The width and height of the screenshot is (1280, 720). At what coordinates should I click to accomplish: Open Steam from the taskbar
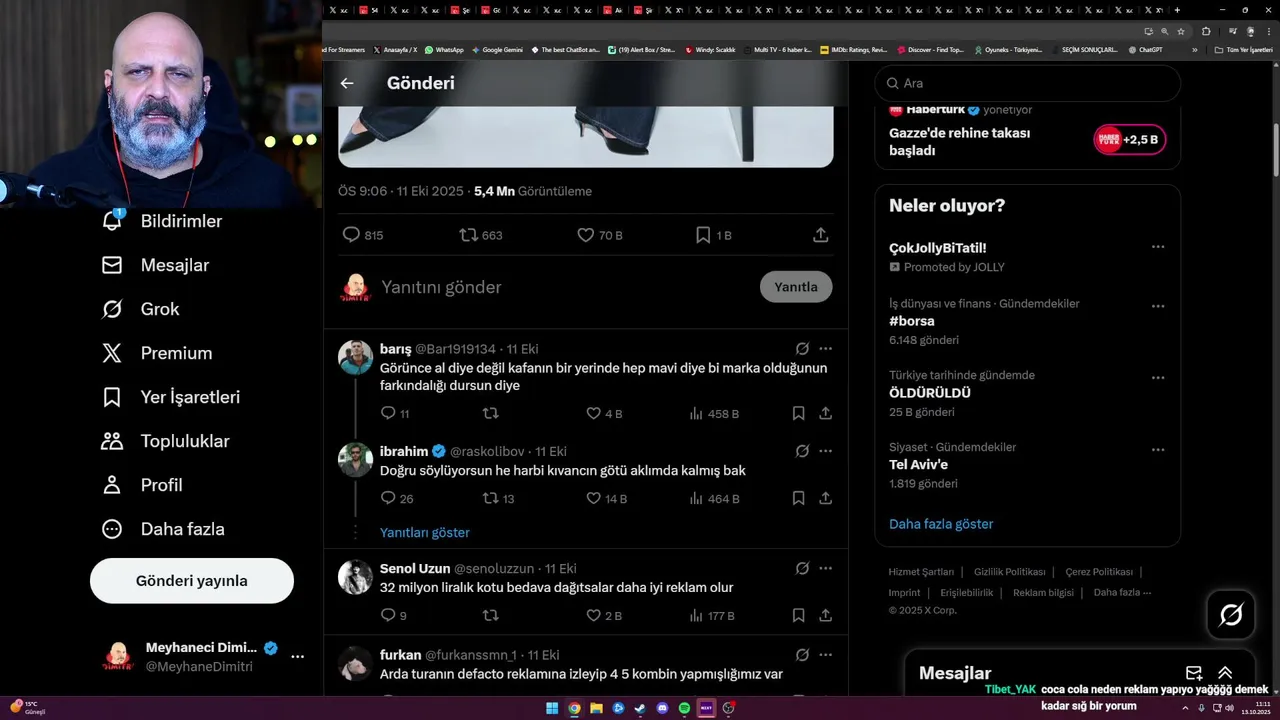[x=640, y=708]
